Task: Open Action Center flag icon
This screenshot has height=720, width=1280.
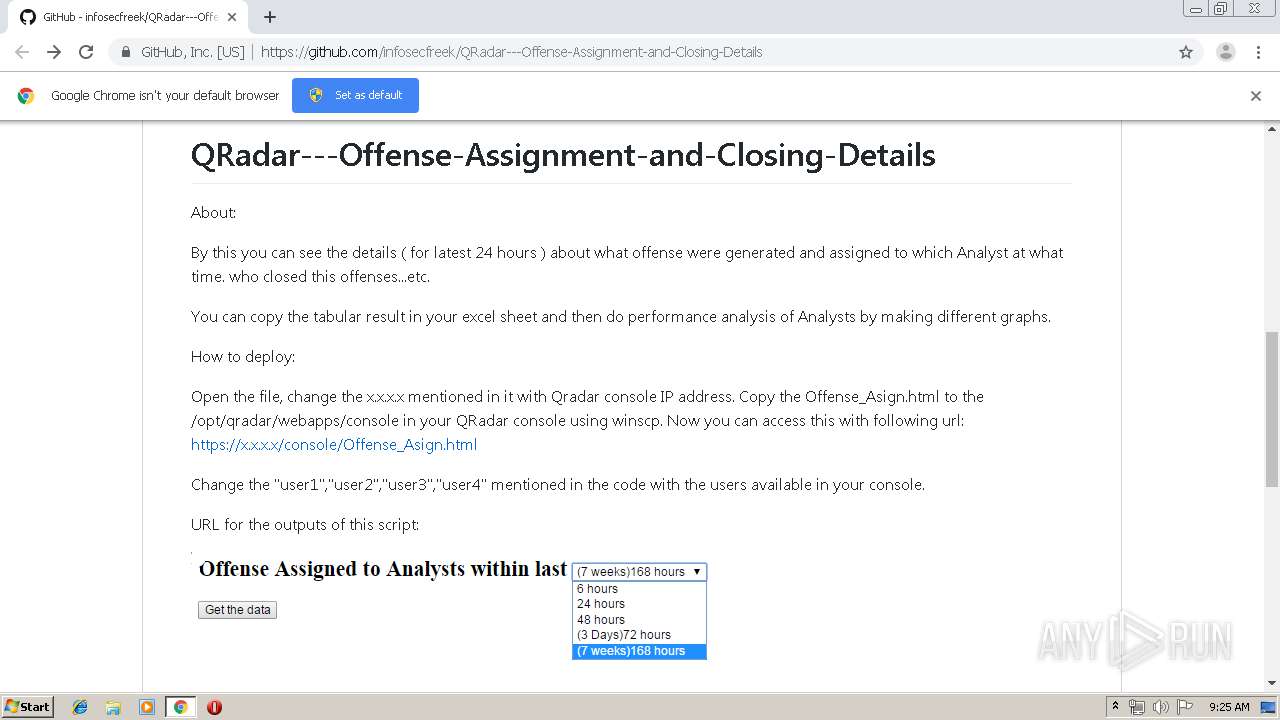Action: pos(1185,707)
